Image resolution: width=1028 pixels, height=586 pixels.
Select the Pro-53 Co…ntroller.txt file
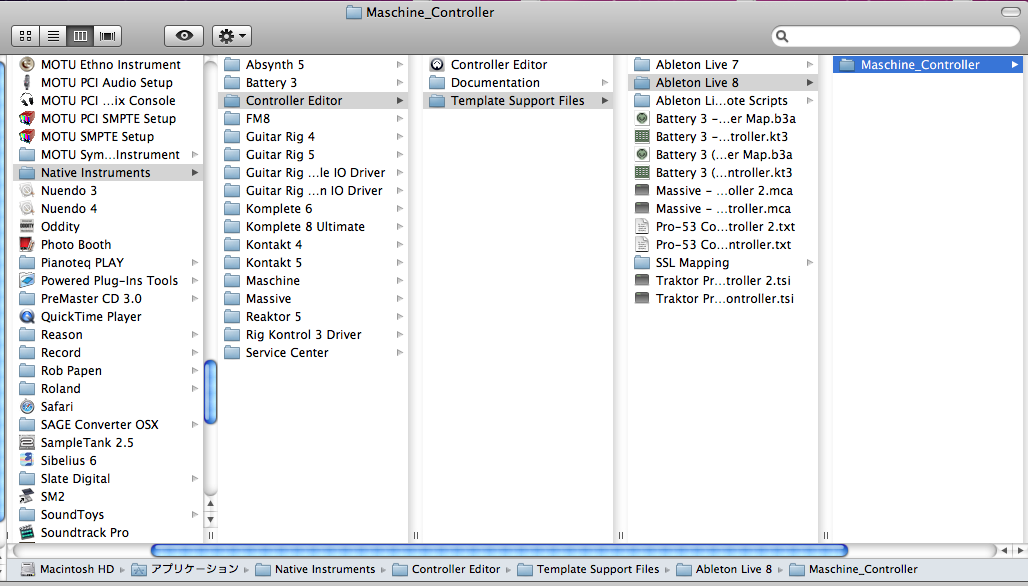pyautogui.click(x=723, y=244)
